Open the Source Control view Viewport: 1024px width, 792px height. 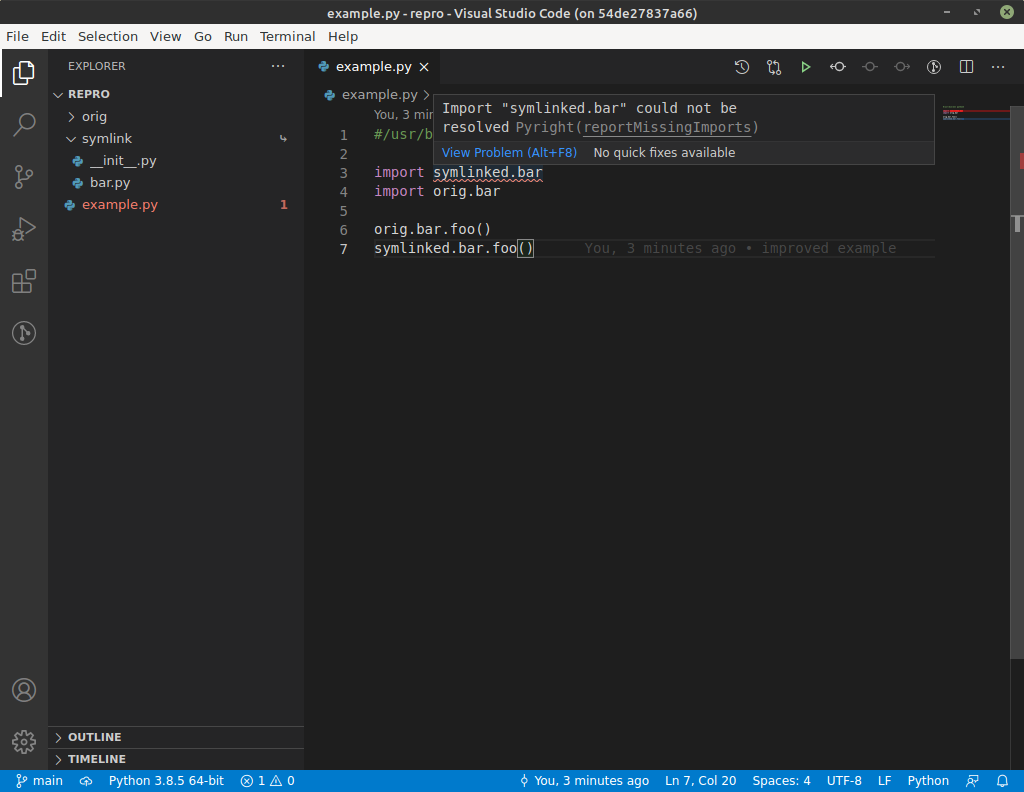(24, 177)
